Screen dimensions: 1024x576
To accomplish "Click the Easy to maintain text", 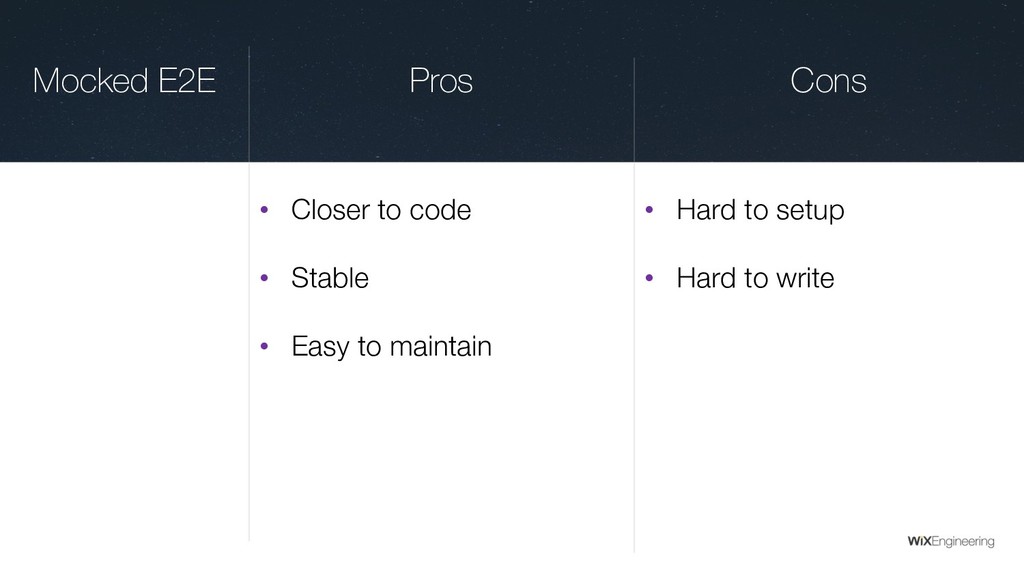I will tap(391, 347).
